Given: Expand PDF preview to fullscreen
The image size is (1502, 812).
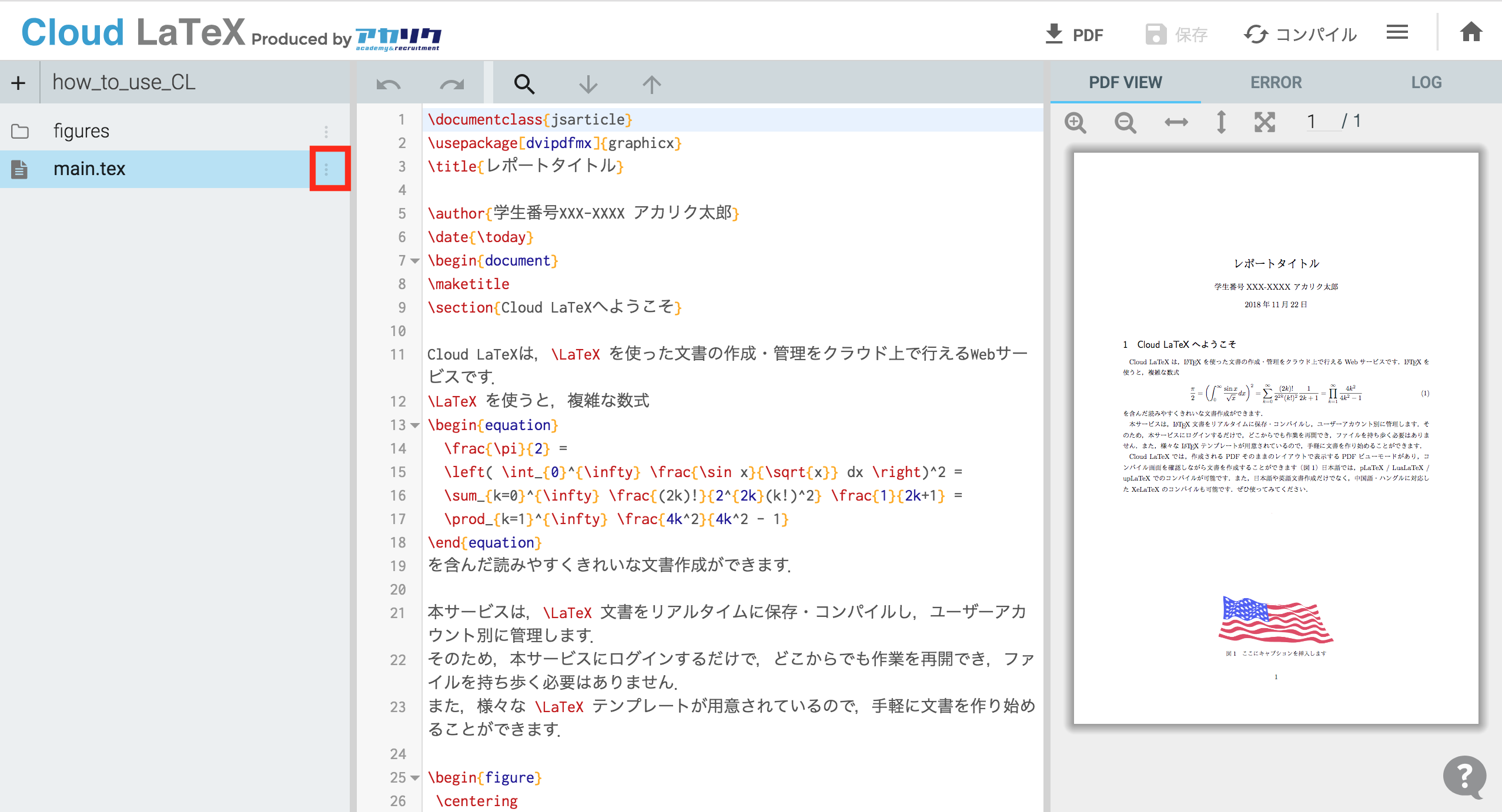Looking at the screenshot, I should (x=1265, y=122).
